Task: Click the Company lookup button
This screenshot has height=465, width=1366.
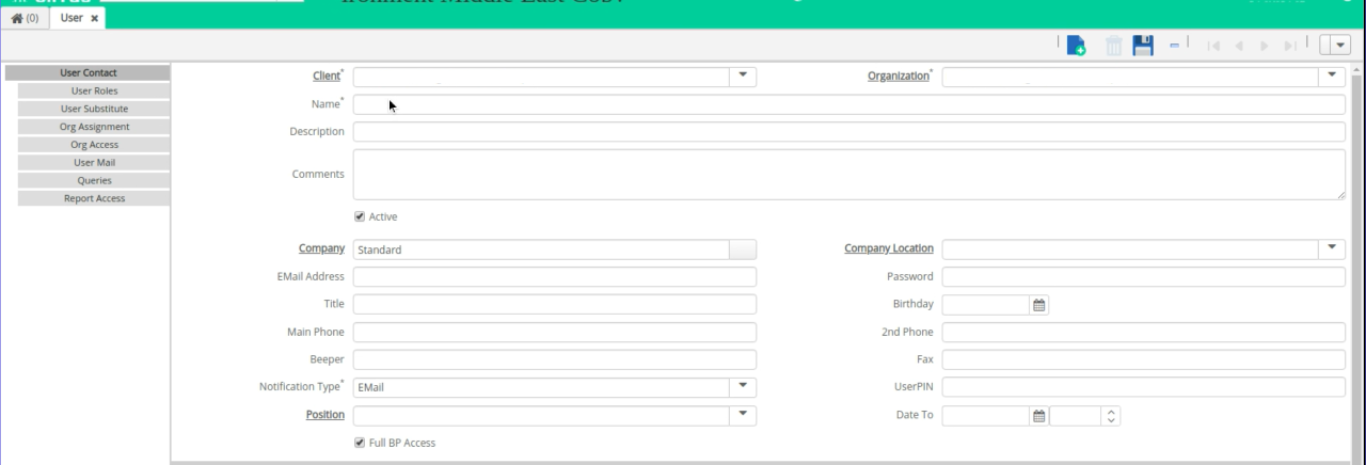Action: [x=743, y=249]
